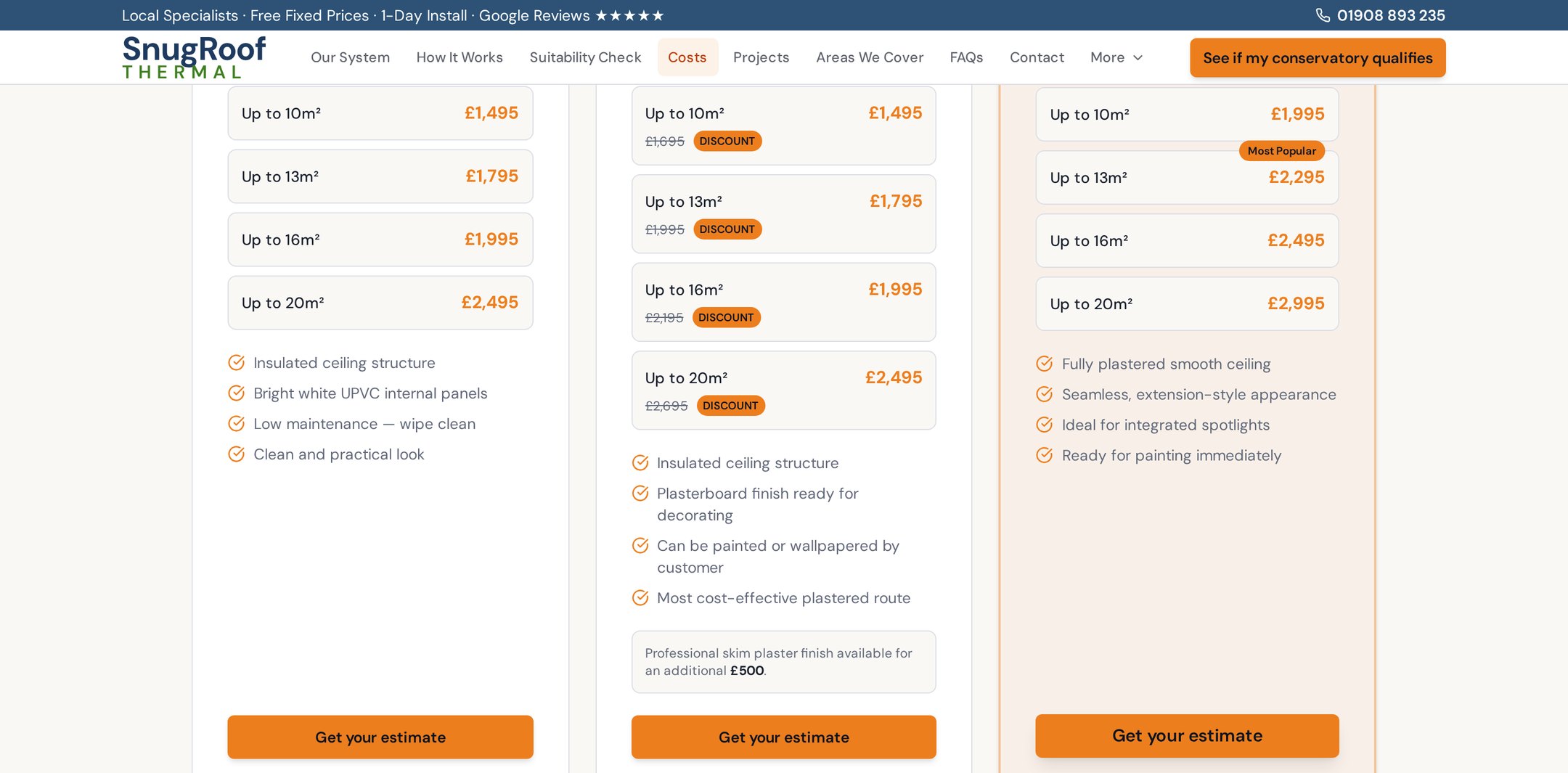
Task: Open the Our System page
Action: click(350, 57)
